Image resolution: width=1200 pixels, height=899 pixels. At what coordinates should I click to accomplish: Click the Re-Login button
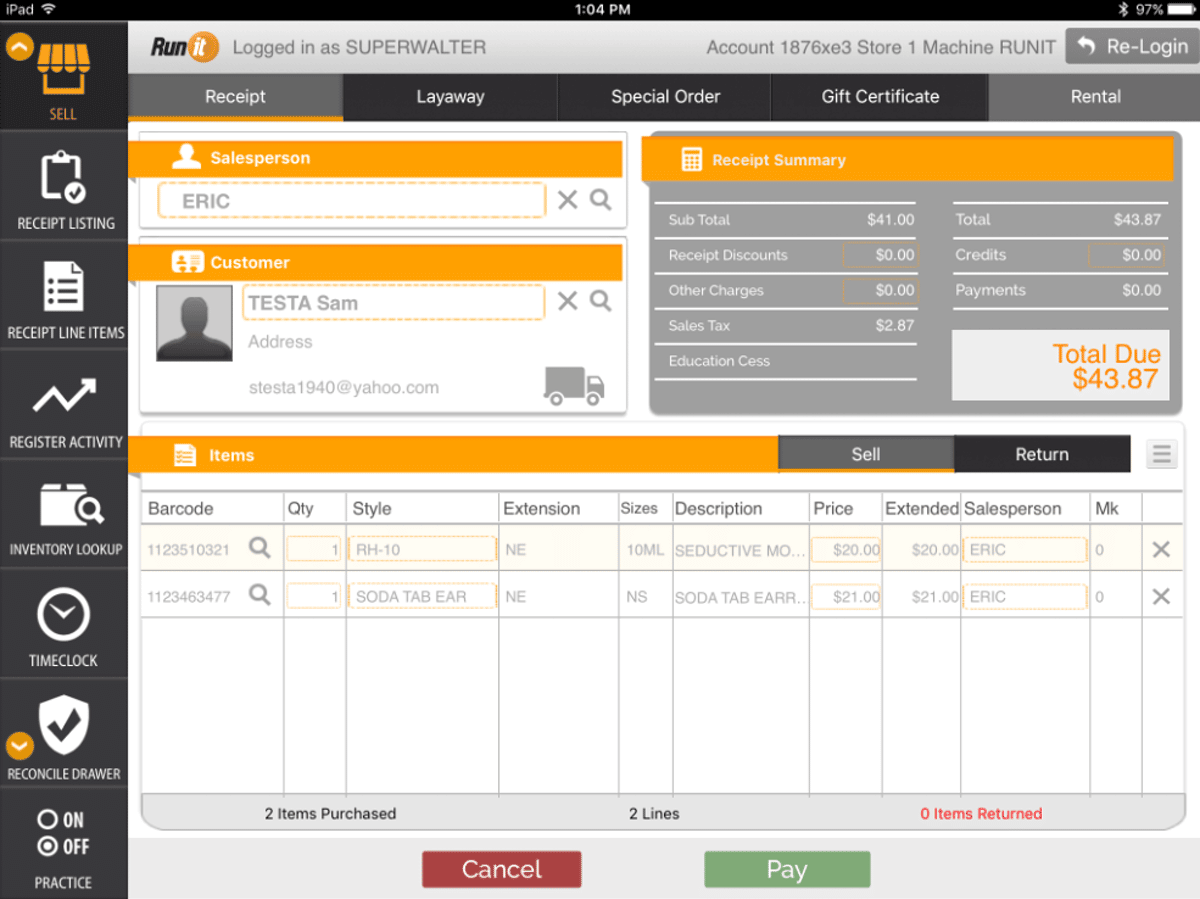coord(1132,46)
